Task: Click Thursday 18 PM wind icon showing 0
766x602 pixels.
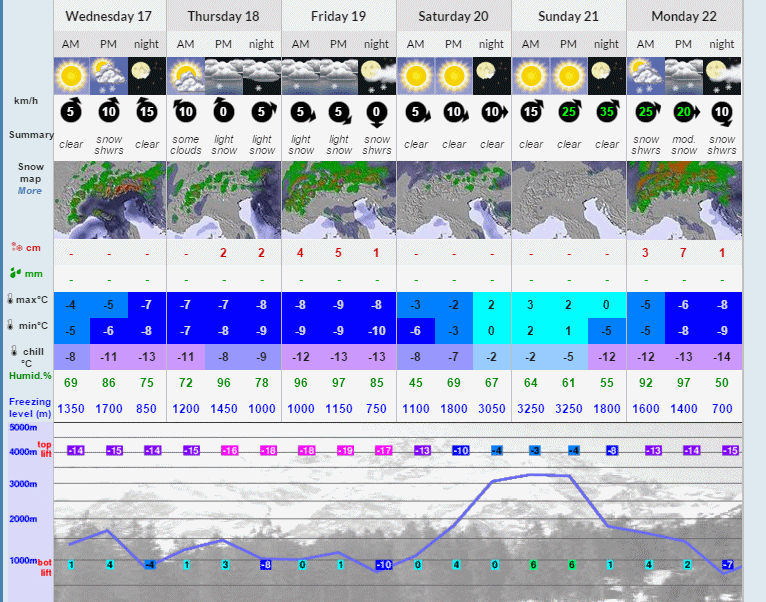Action: point(223,111)
